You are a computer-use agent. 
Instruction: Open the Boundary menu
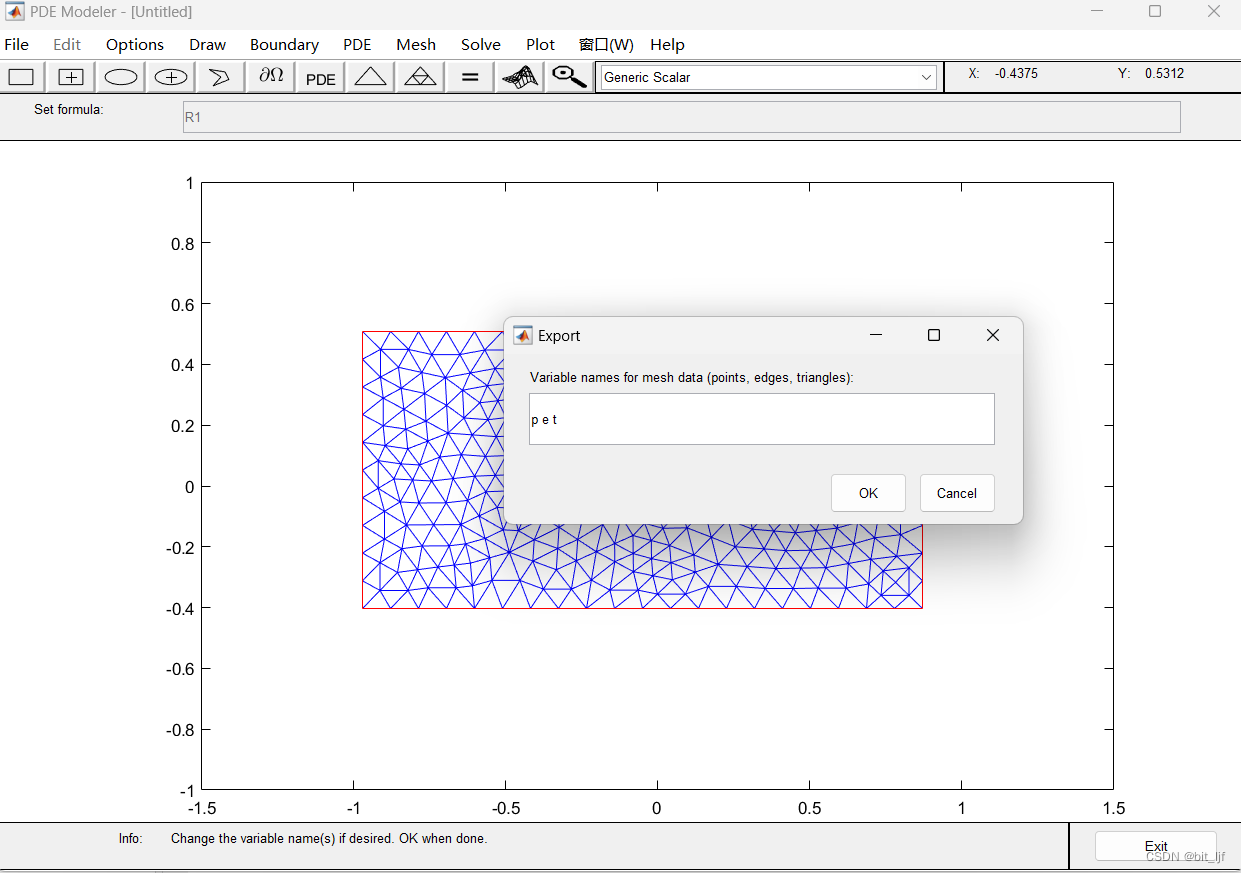pos(284,45)
